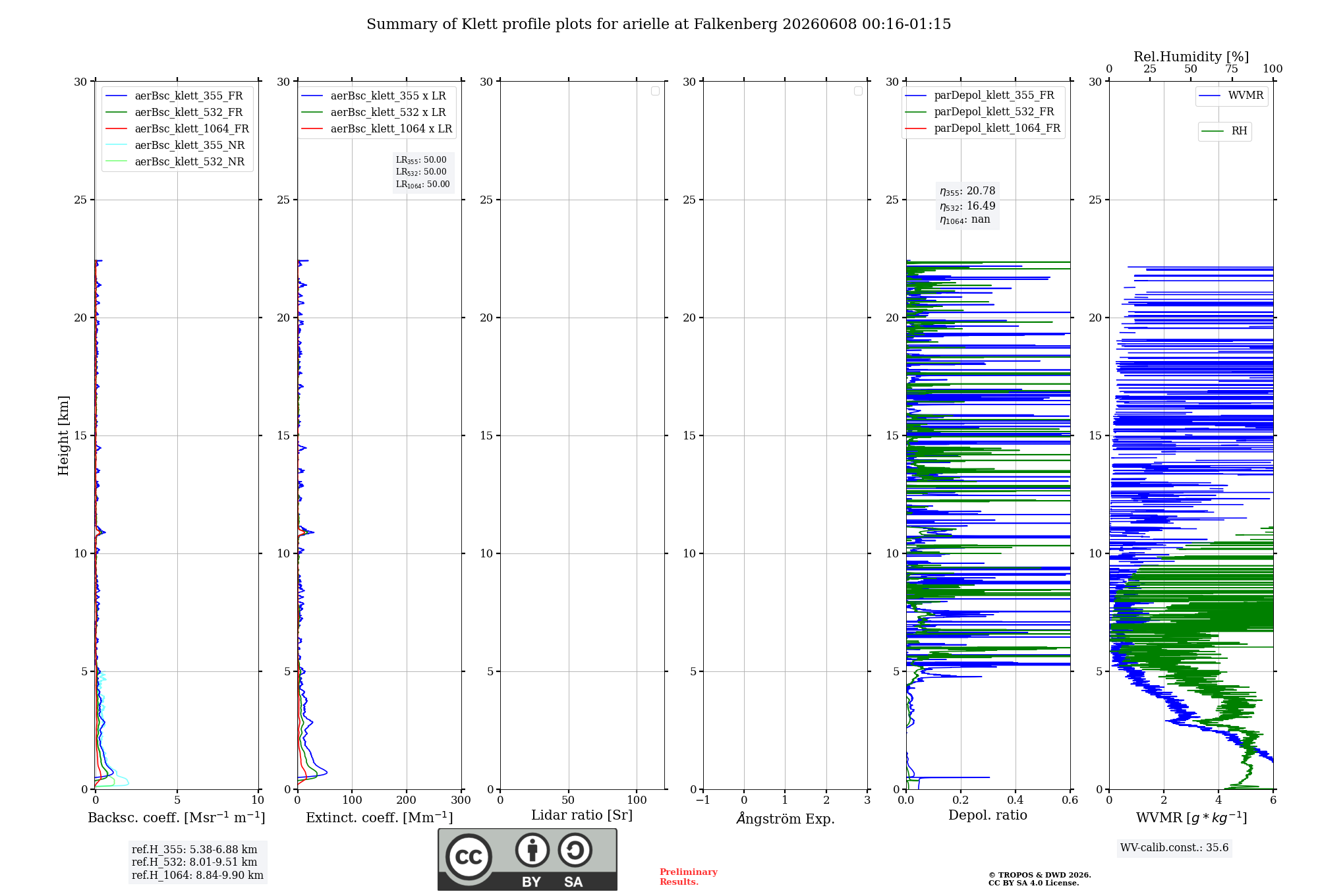Click the LR1064: 50.00 value
The image size is (1318, 896).
pyautogui.click(x=423, y=184)
